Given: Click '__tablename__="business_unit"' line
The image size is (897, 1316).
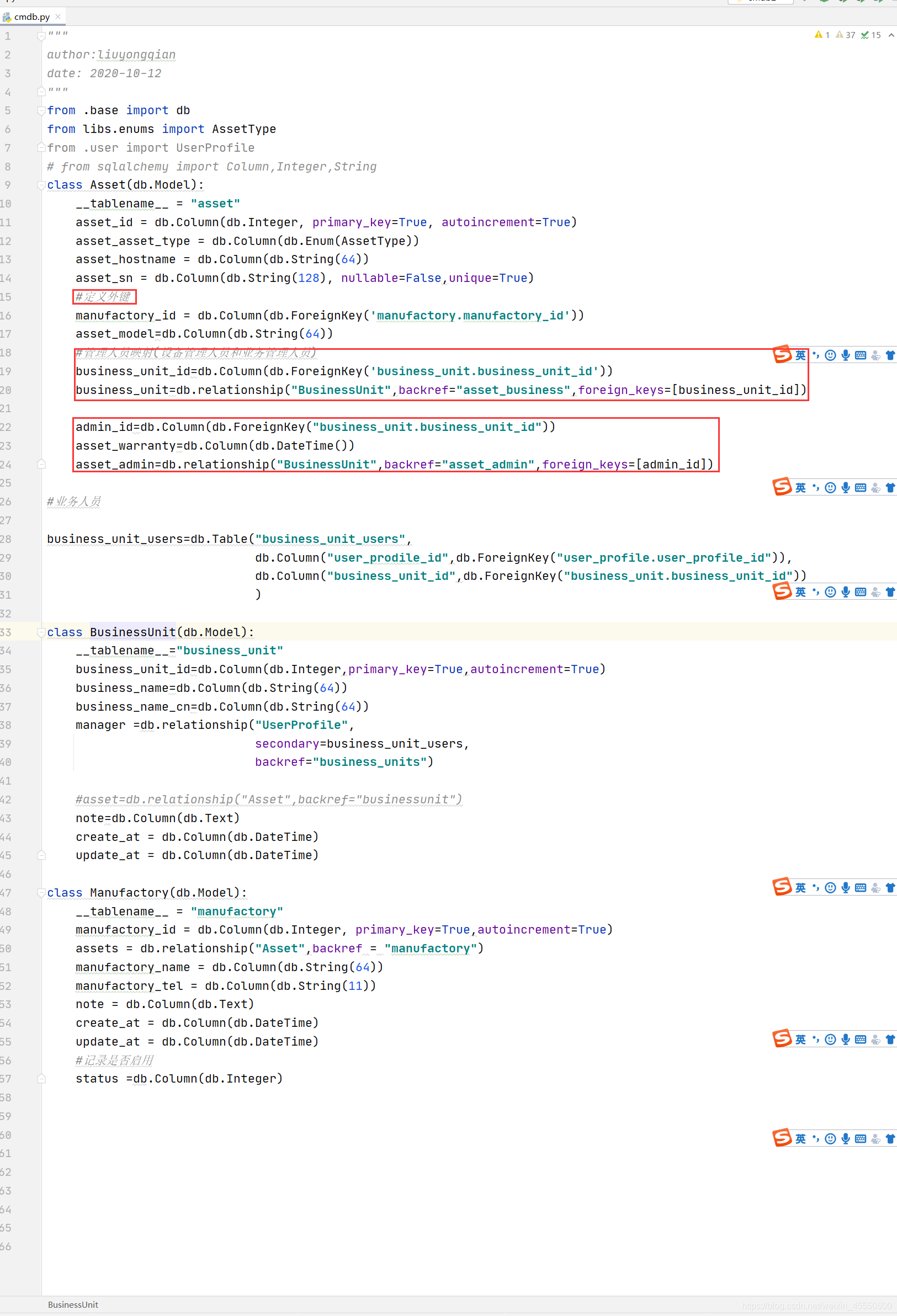Looking at the screenshot, I should point(179,650).
